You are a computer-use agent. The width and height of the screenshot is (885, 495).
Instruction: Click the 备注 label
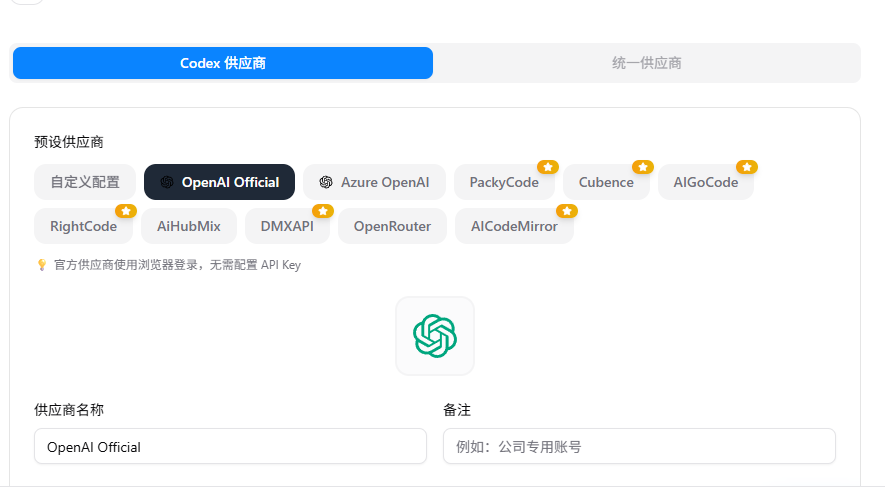(457, 410)
